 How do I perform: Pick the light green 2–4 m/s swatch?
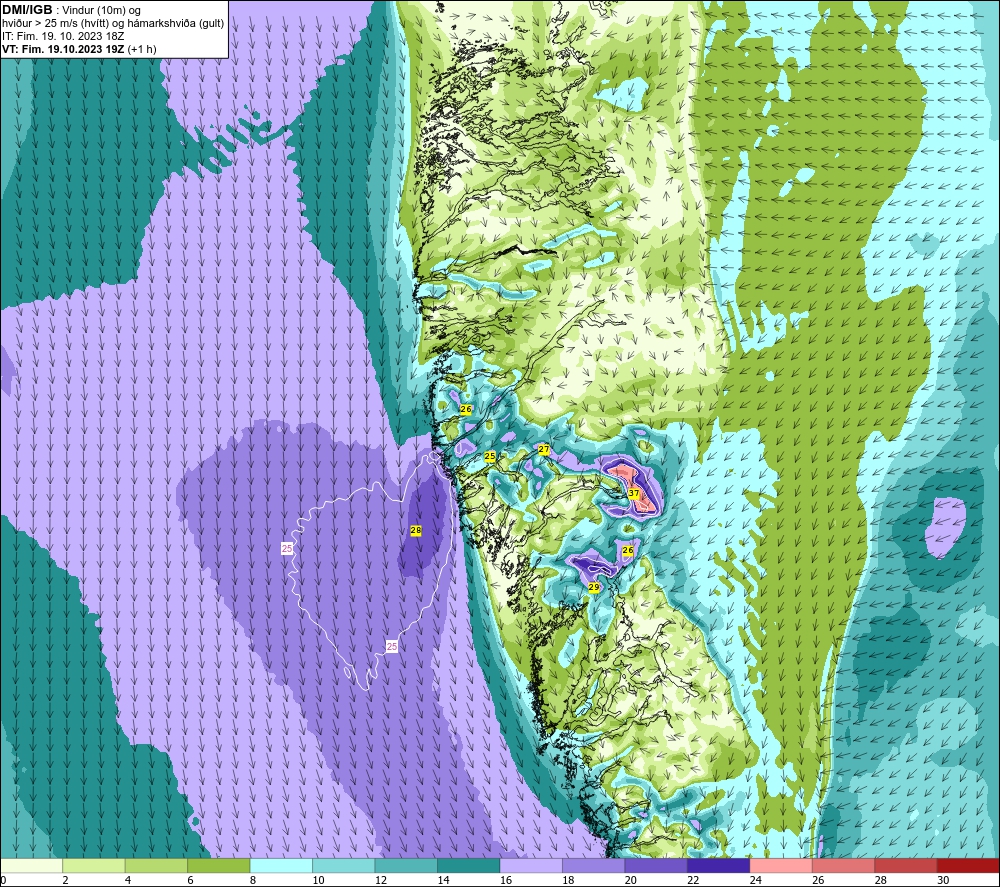point(94,865)
